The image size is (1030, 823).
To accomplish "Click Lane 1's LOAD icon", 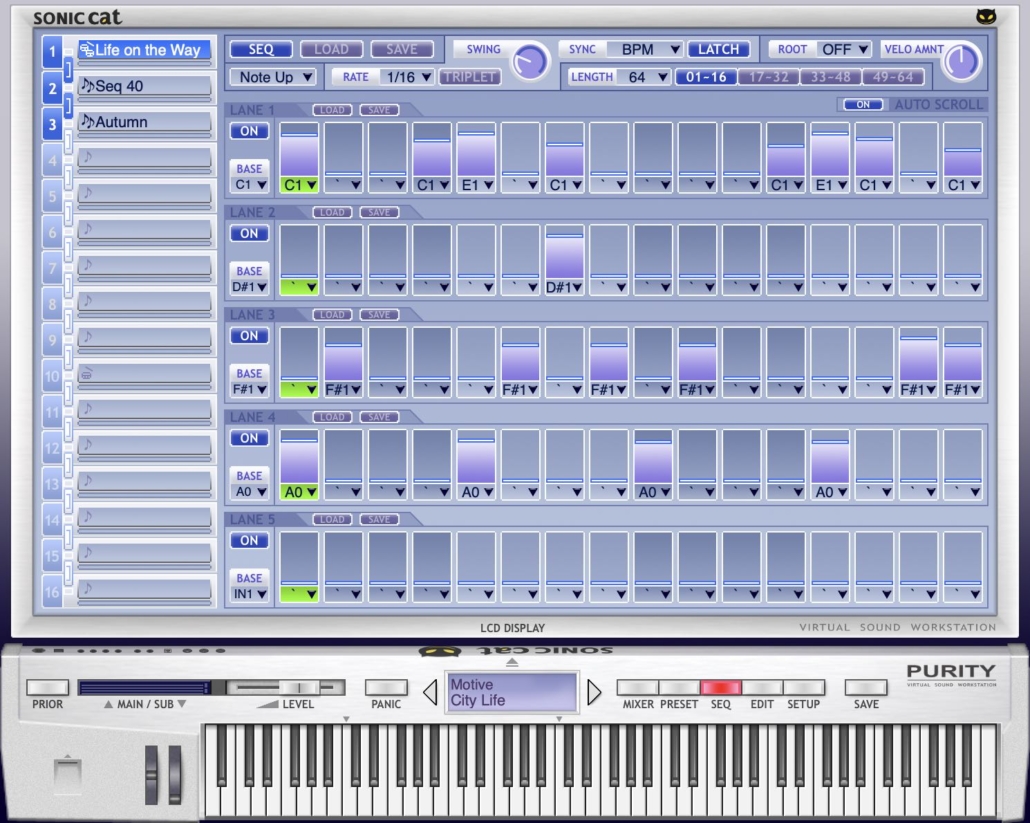I will 331,109.
